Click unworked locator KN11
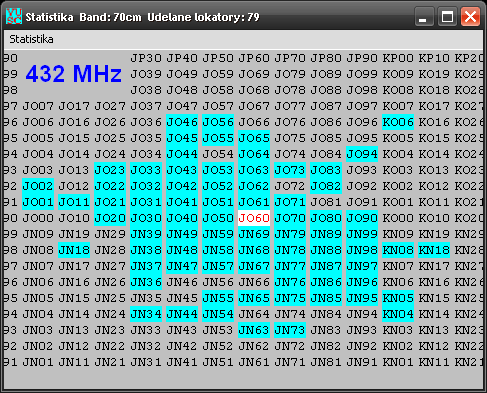Image resolution: width=487 pixels, height=393 pixels. (434, 362)
